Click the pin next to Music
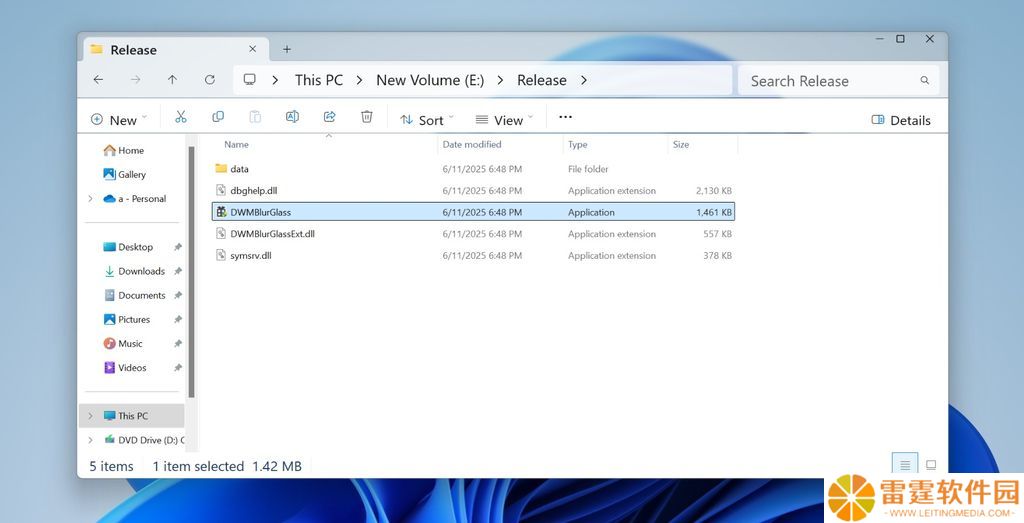The width and height of the screenshot is (1024, 523). [177, 343]
